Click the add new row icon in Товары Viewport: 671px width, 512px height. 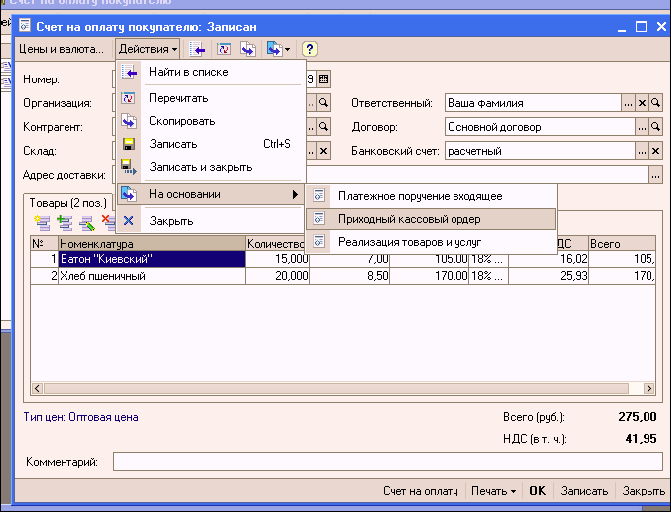[40, 222]
